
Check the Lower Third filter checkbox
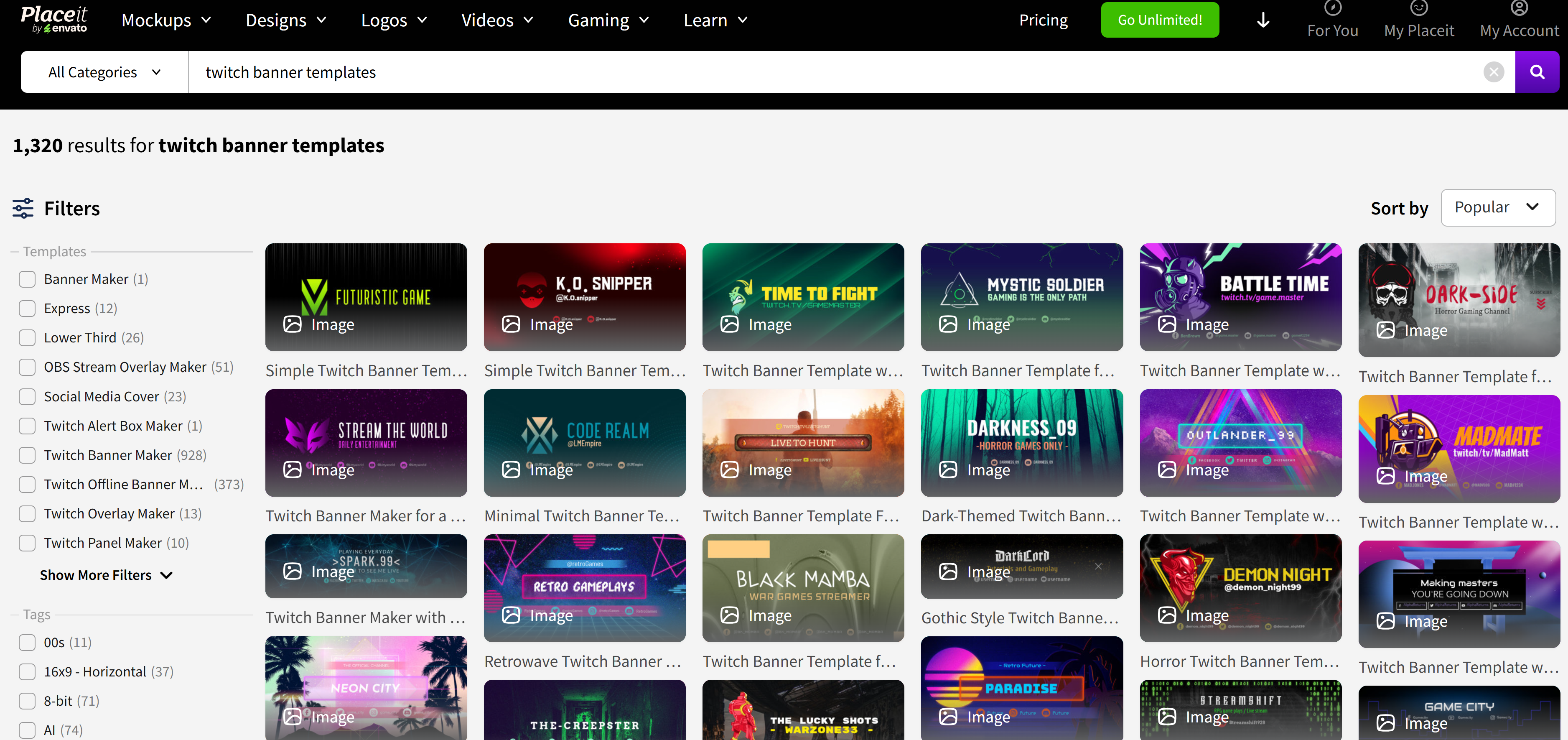28,337
